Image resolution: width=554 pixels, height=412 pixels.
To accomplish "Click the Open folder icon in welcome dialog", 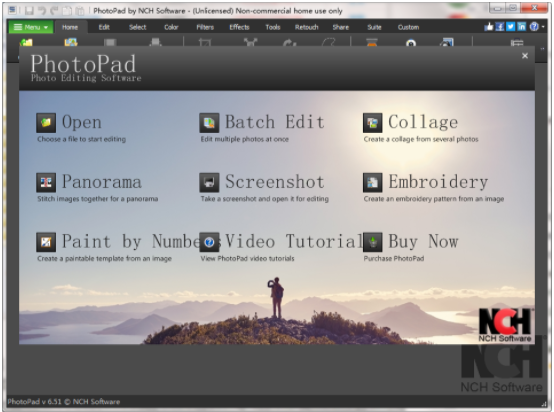I will [46, 123].
